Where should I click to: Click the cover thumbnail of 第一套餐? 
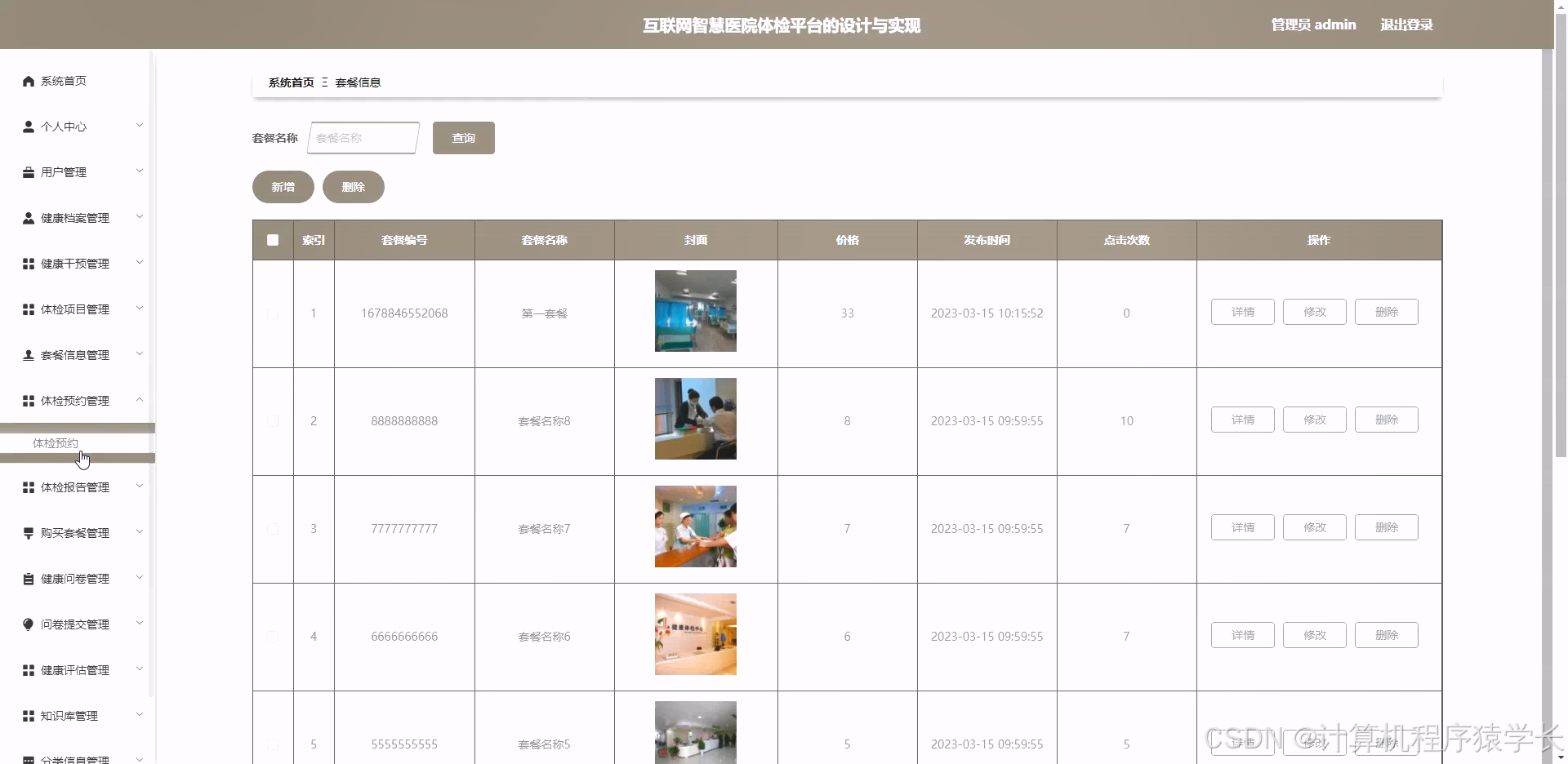[x=696, y=311]
